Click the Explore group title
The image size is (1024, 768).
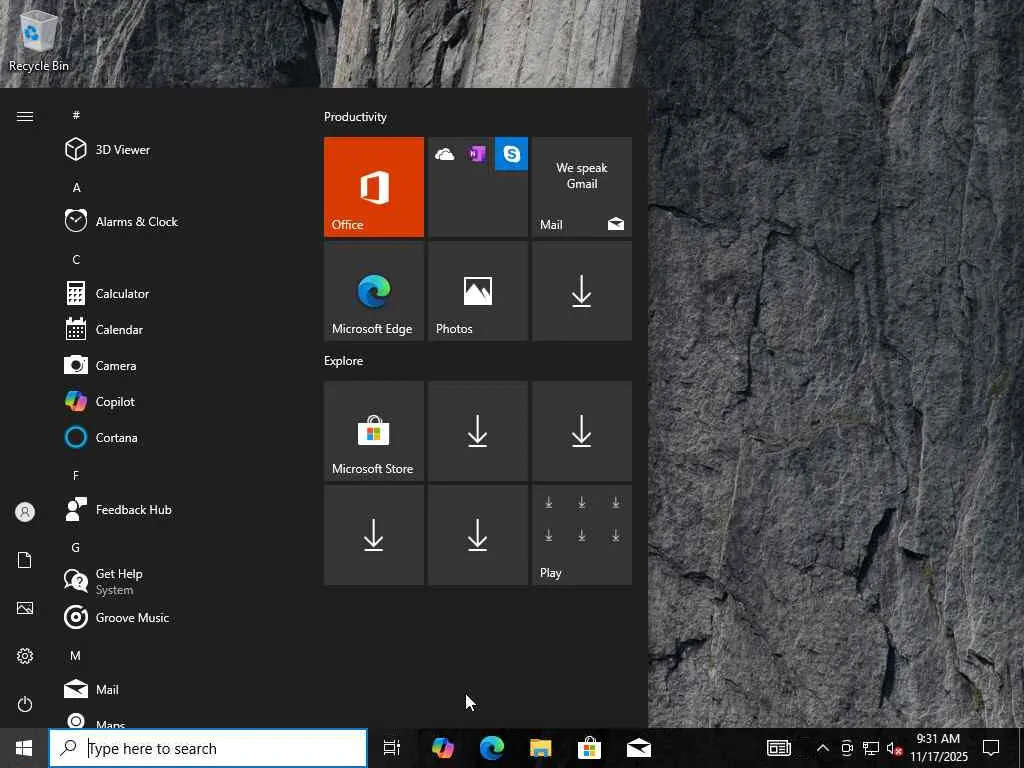coord(344,360)
